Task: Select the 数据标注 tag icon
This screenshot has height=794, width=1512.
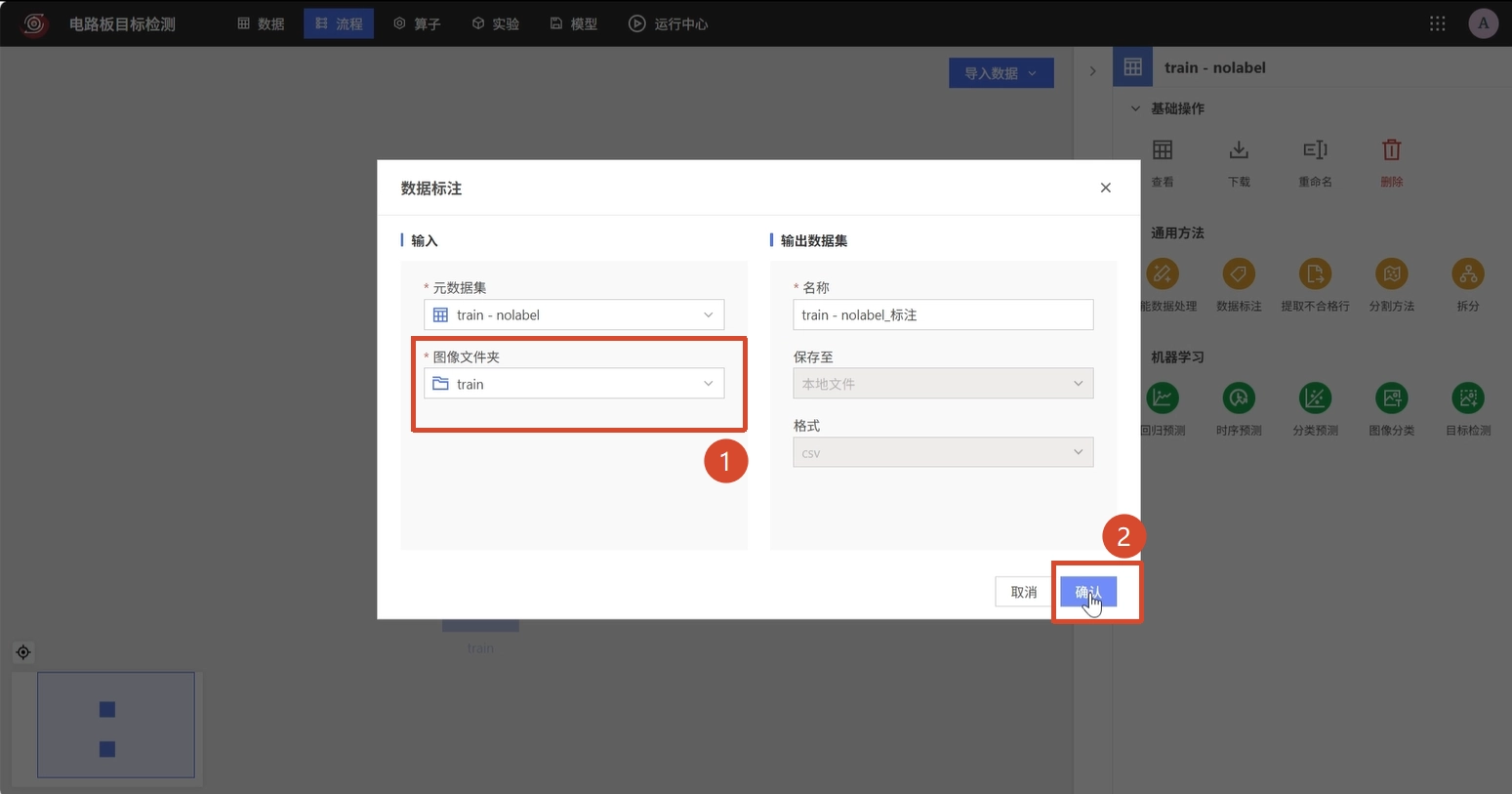Action: pos(1239,274)
